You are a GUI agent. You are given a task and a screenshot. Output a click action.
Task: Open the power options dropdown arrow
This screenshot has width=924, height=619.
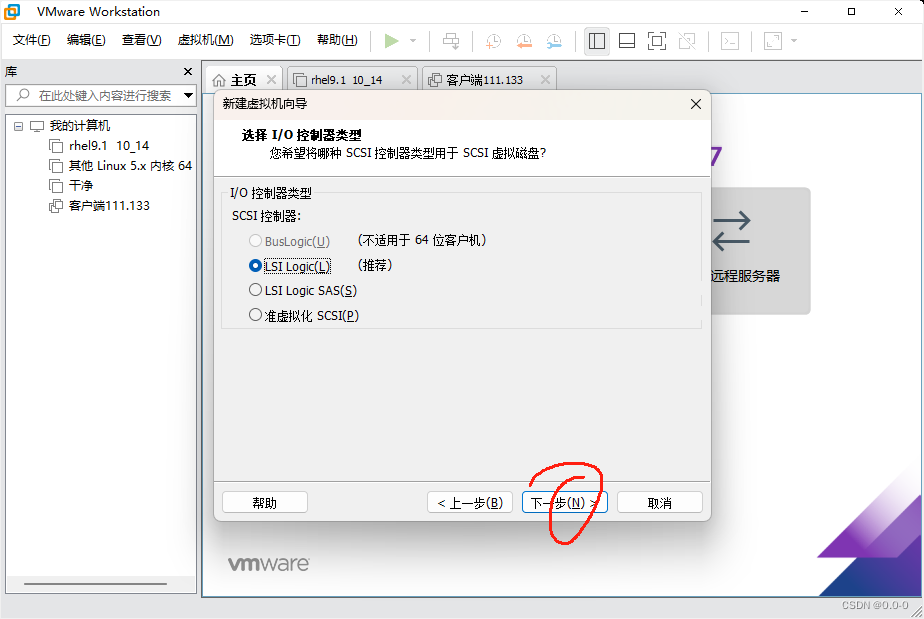tap(412, 41)
